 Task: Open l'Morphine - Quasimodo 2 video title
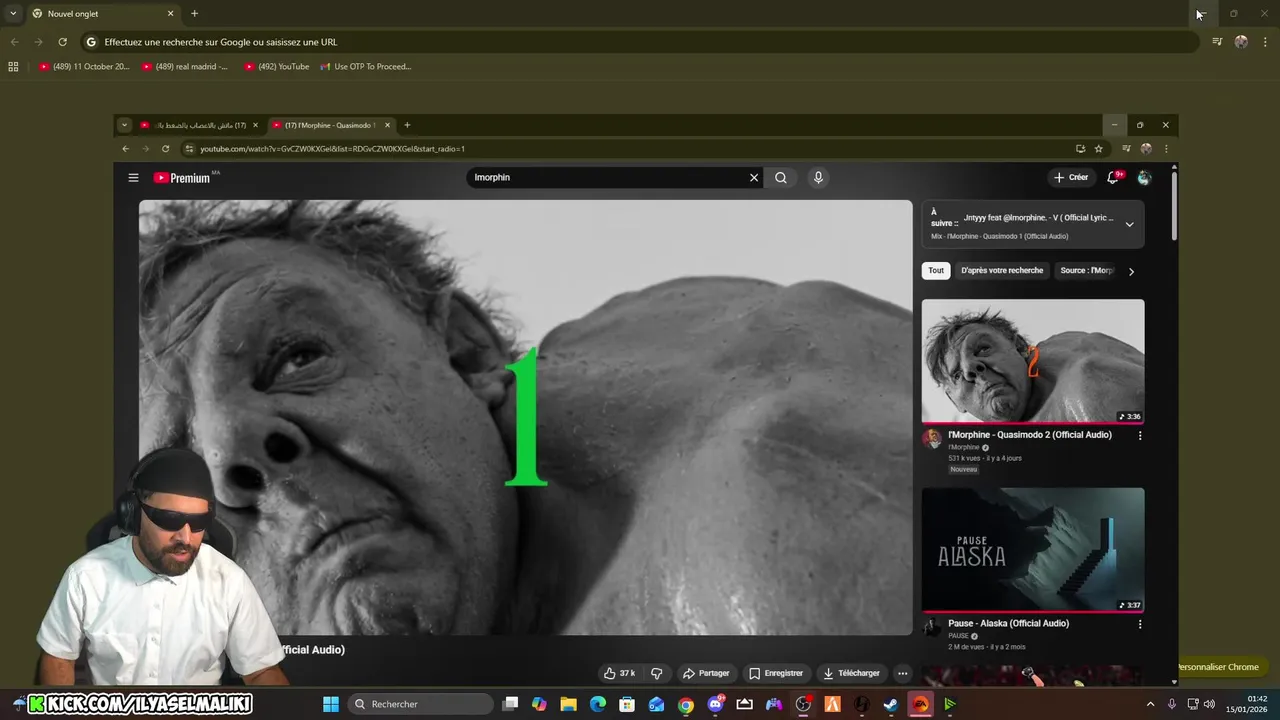1030,435
